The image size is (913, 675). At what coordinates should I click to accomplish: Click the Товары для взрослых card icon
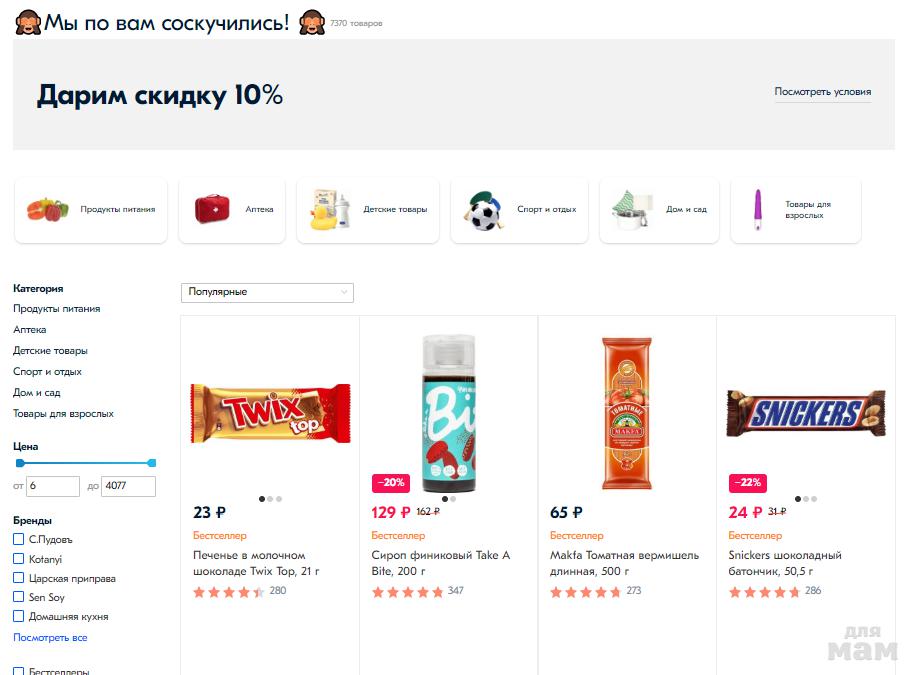click(x=762, y=210)
